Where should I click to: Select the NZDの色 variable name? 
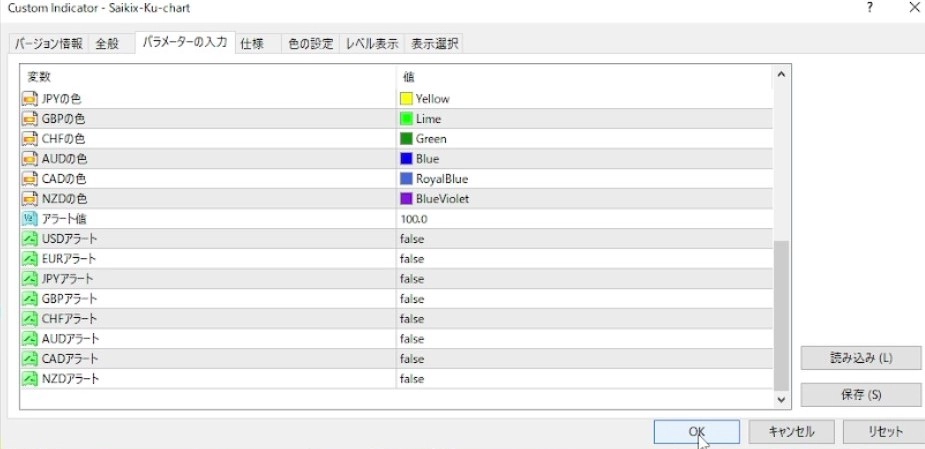(64, 199)
